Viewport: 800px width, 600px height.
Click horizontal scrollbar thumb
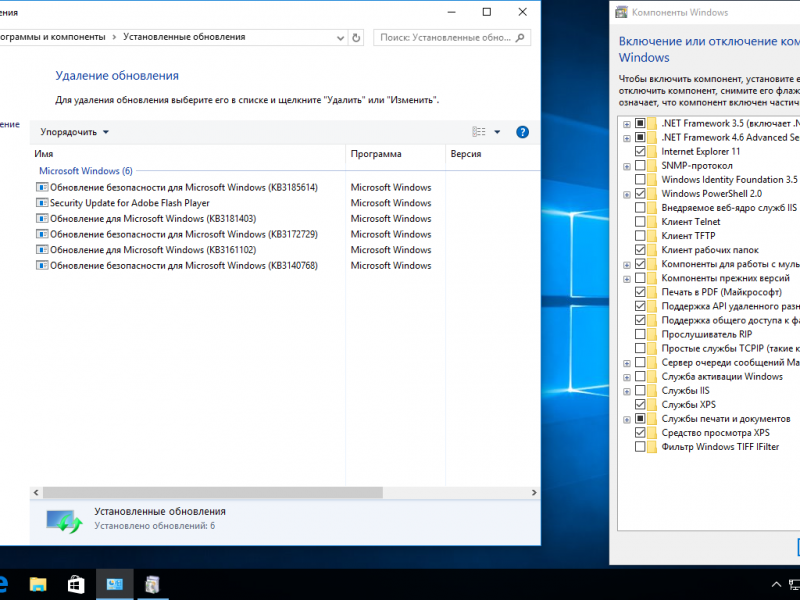click(213, 492)
